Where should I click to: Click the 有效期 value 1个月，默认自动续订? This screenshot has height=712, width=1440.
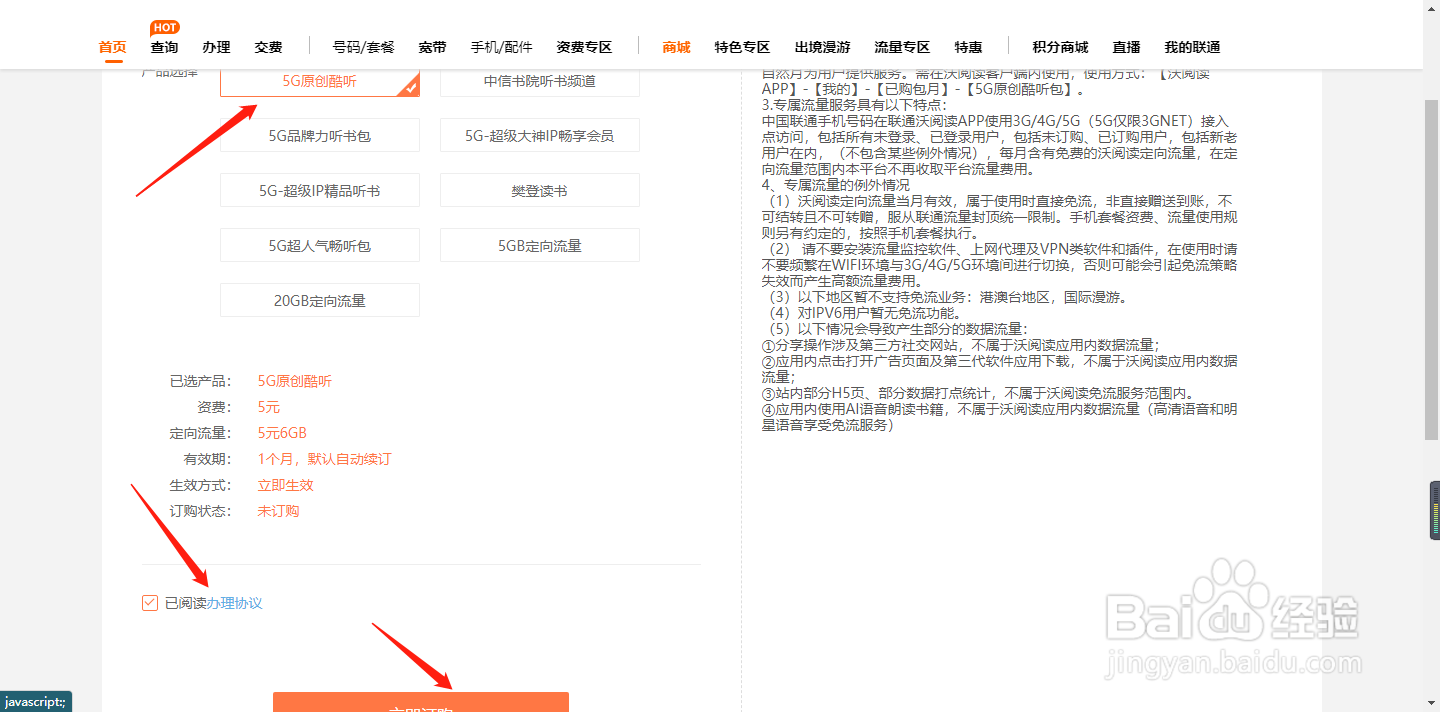[x=324, y=459]
